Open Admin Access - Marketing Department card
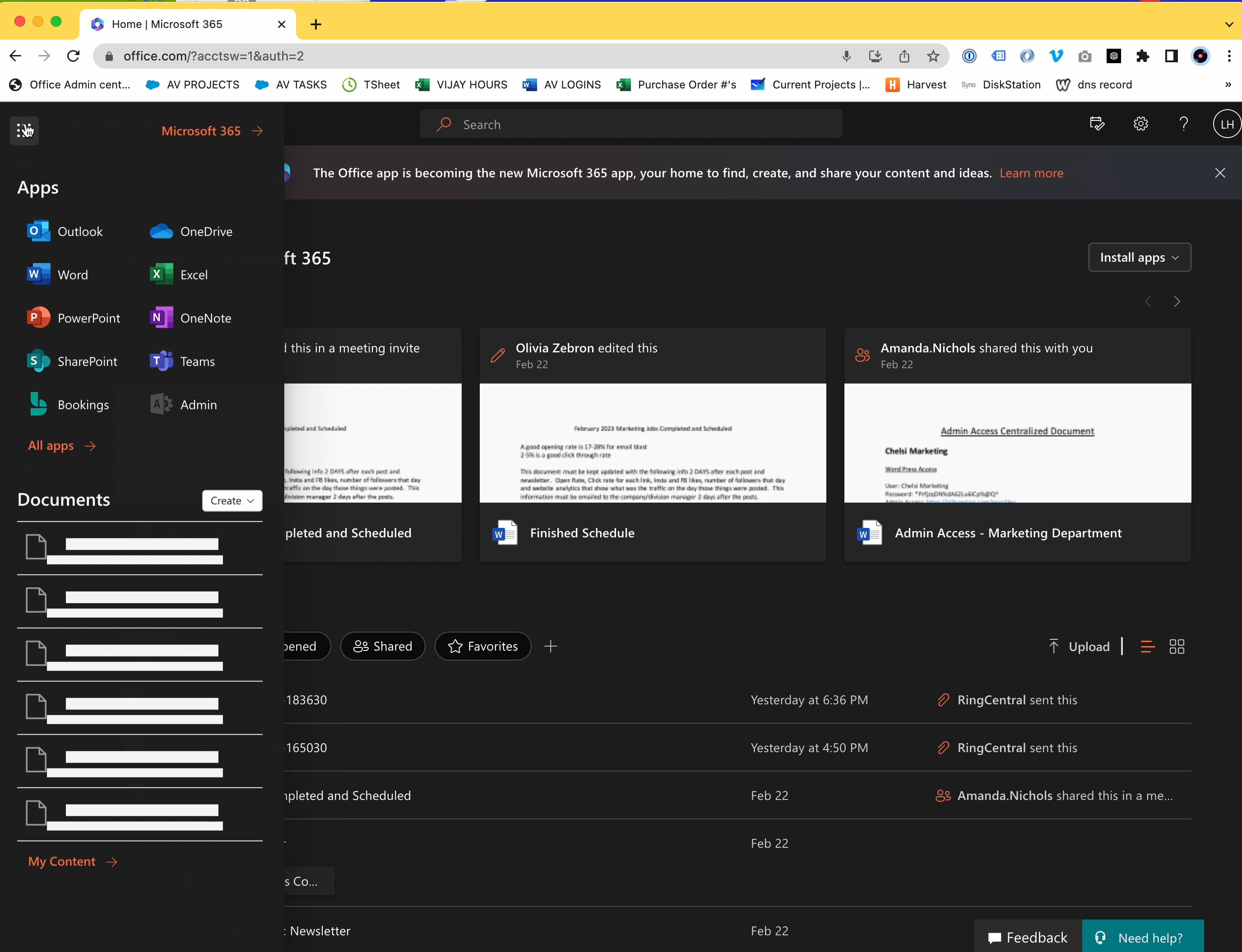The height and width of the screenshot is (952, 1242). pos(1018,445)
